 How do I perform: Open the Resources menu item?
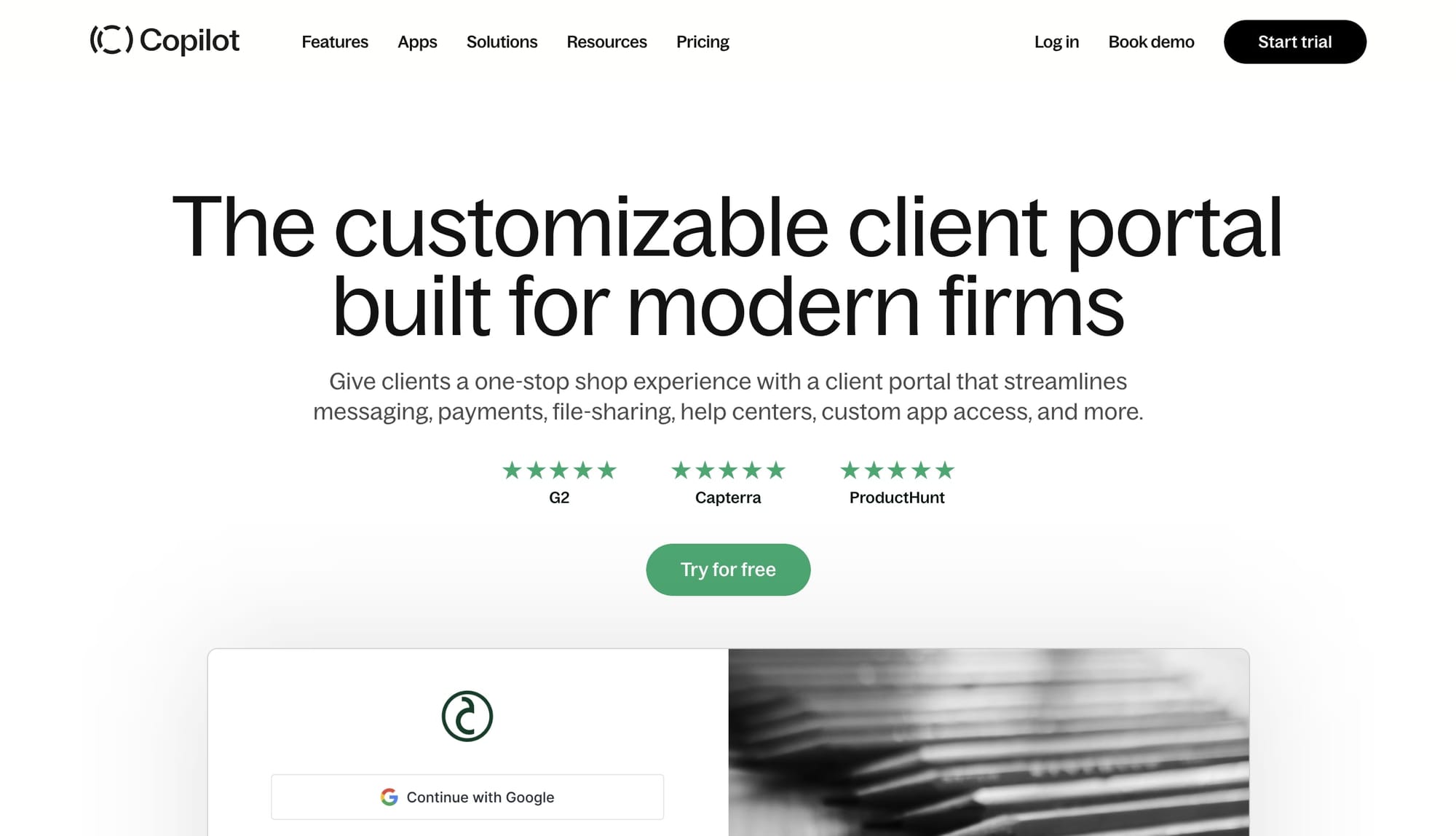tap(606, 41)
